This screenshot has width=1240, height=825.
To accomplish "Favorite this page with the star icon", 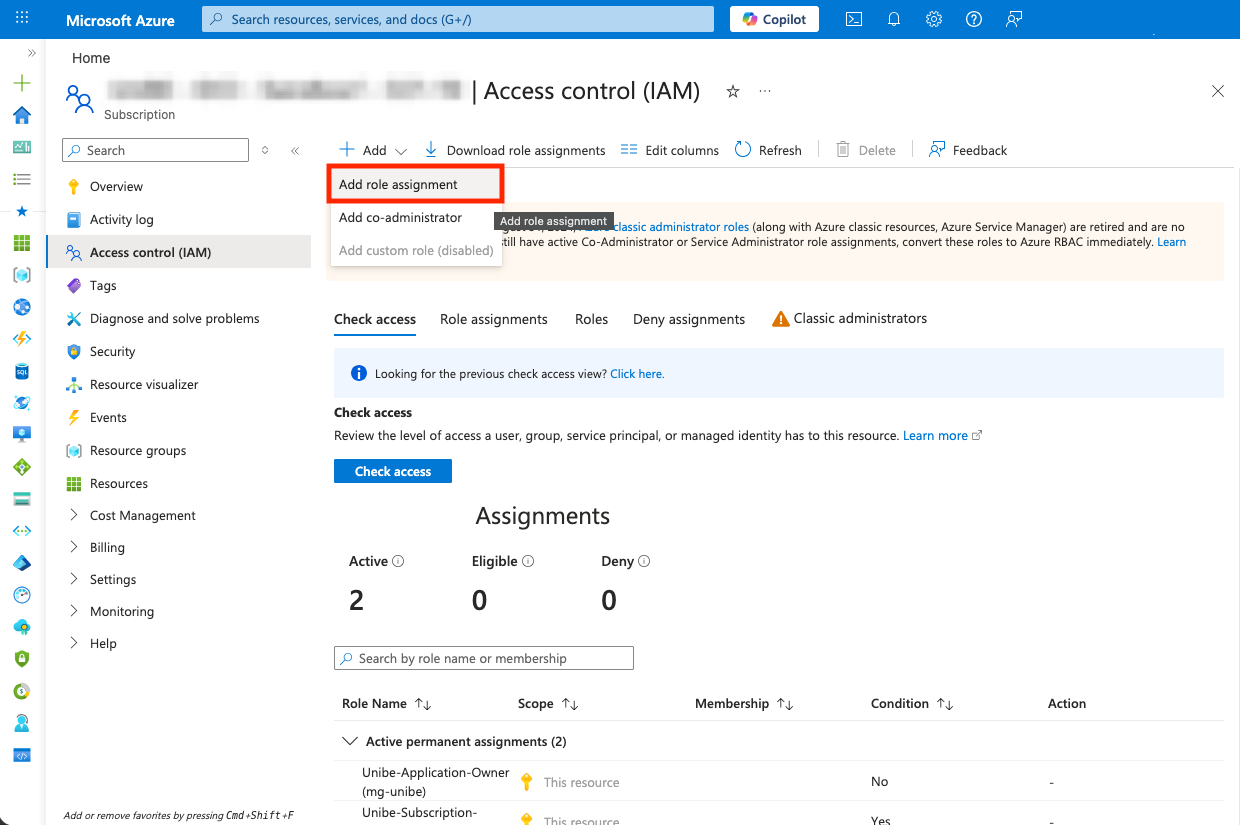I will [x=733, y=92].
